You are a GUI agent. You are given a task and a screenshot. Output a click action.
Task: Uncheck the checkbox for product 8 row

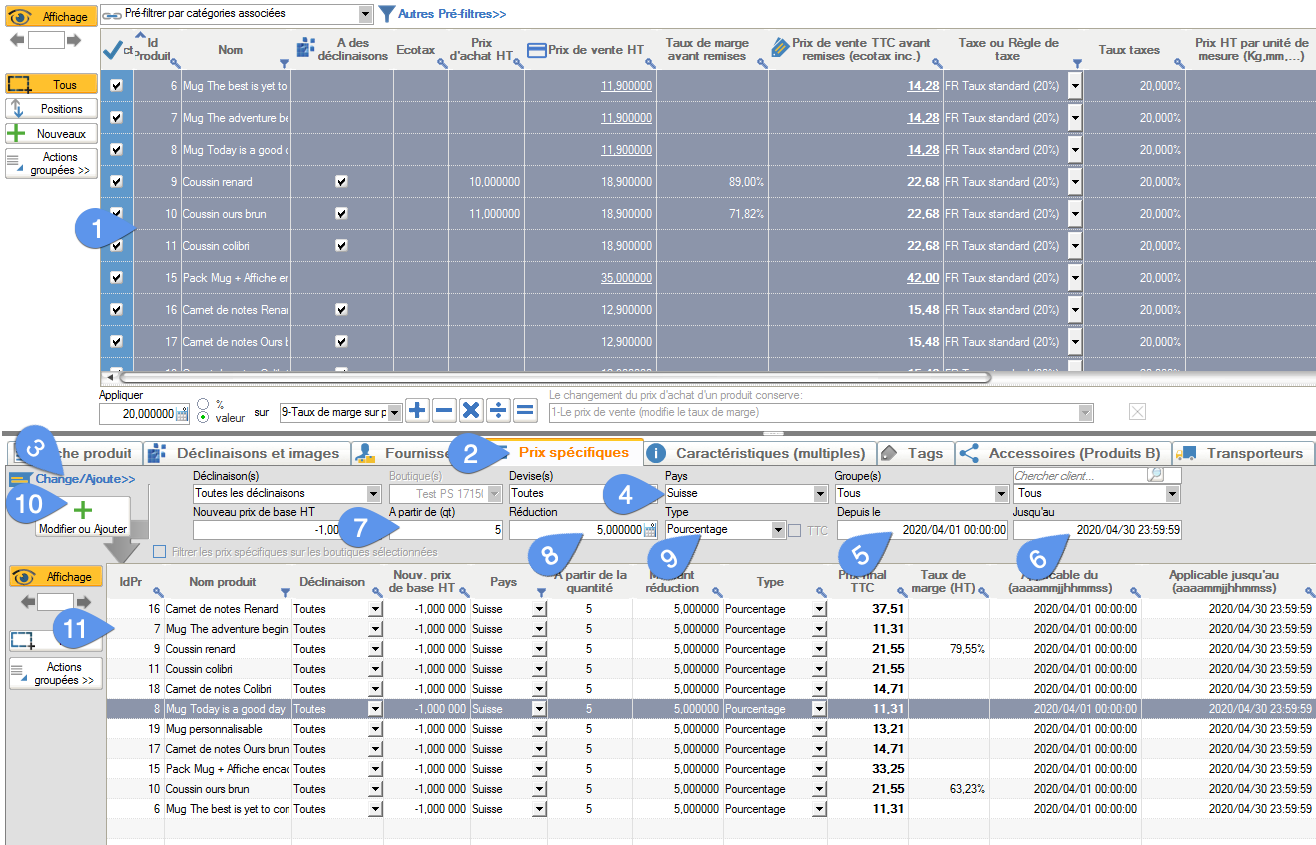coord(117,150)
